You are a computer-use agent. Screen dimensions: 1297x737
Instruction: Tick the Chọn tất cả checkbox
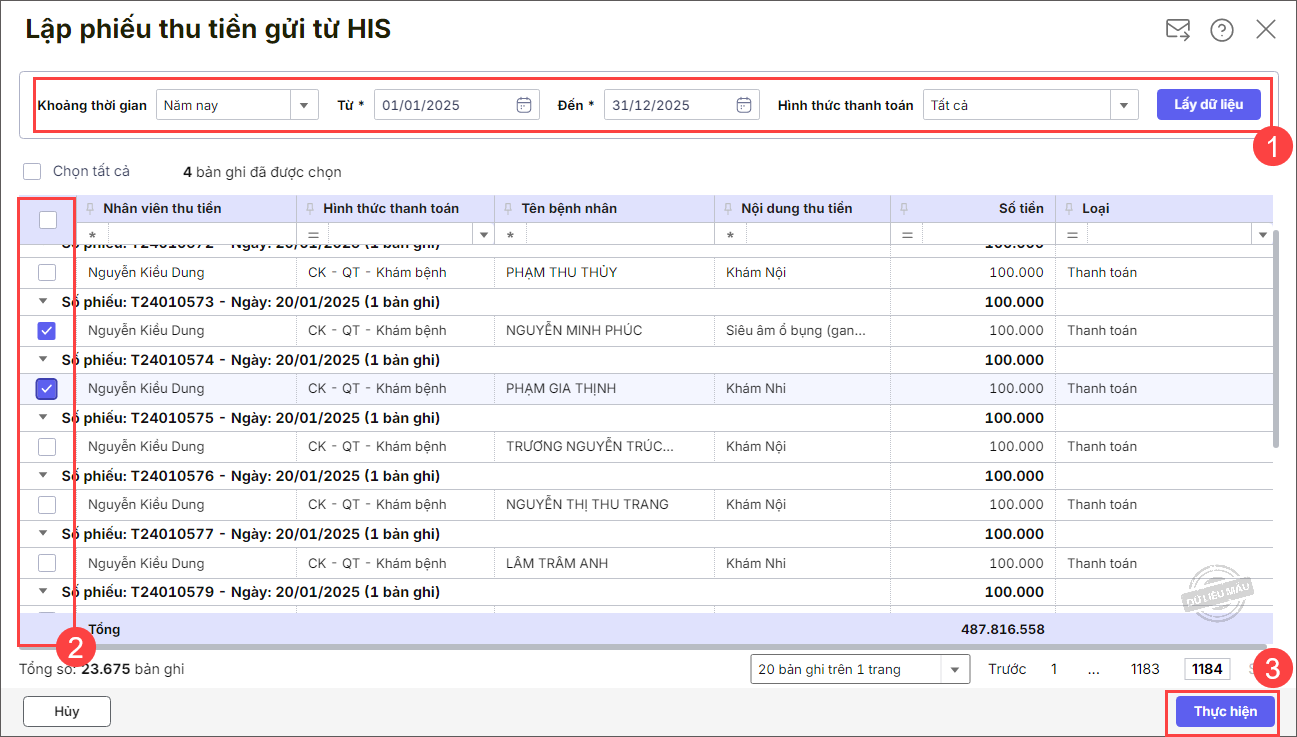33,172
